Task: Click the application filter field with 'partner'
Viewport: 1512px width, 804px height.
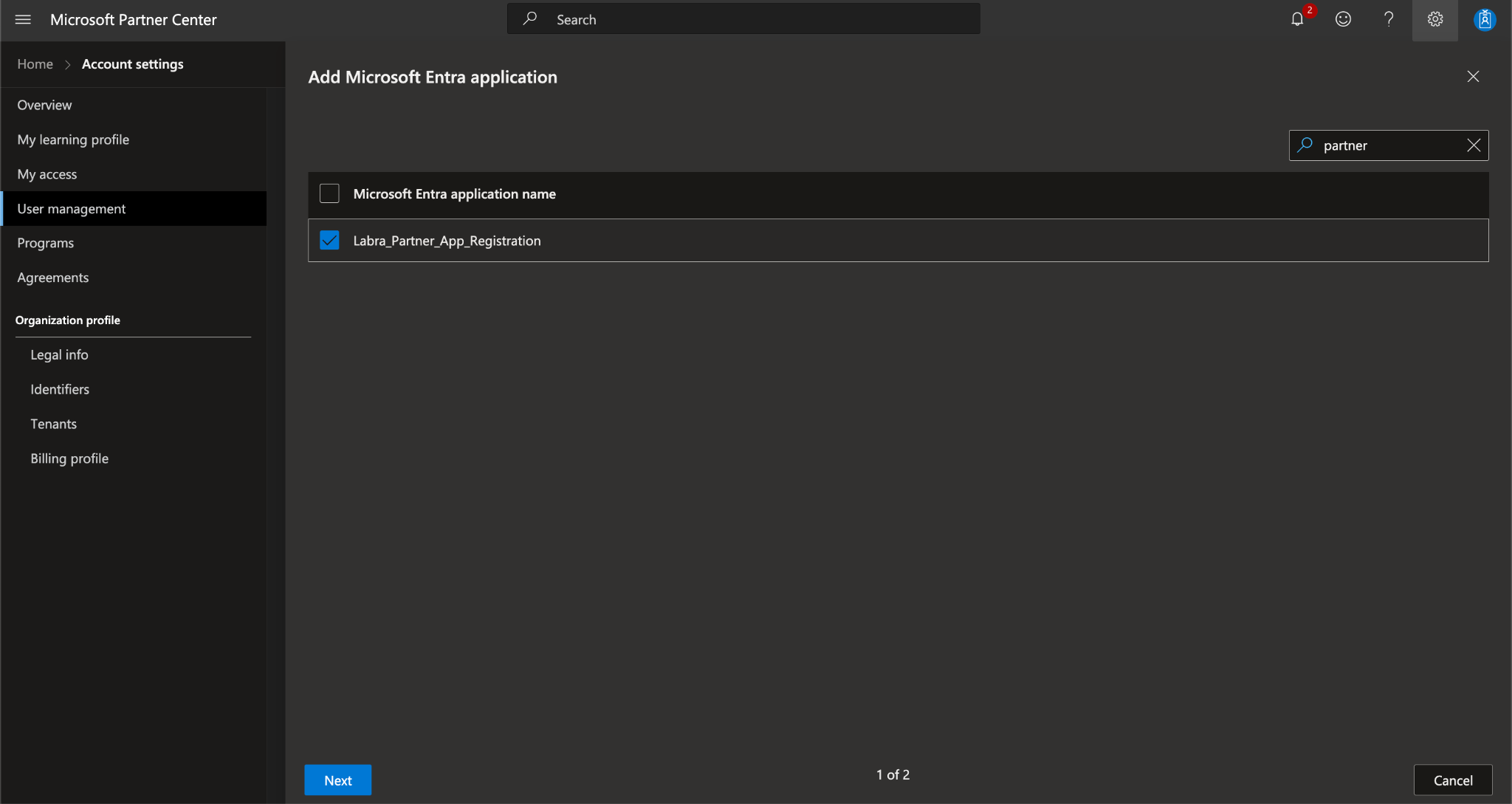Action: coord(1389,145)
